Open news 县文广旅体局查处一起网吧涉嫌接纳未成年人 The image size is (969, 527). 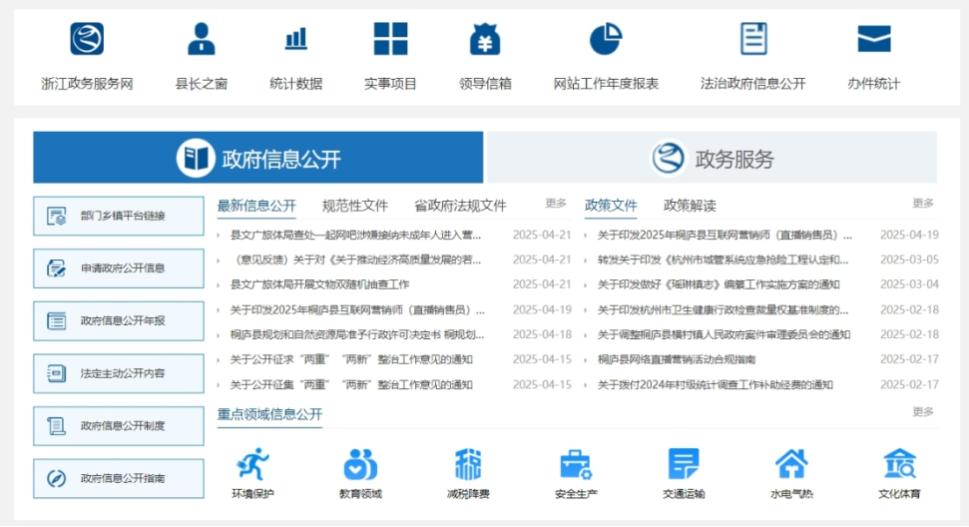click(355, 235)
